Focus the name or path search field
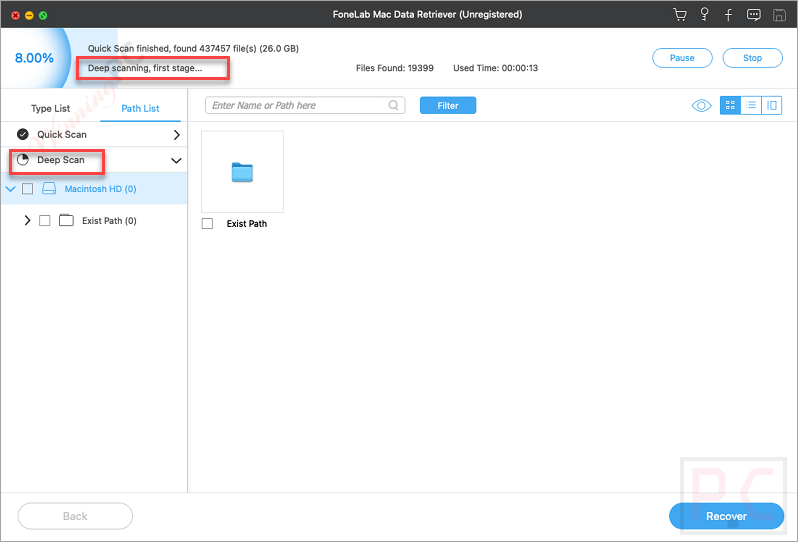This screenshot has width=798, height=542. click(x=305, y=105)
